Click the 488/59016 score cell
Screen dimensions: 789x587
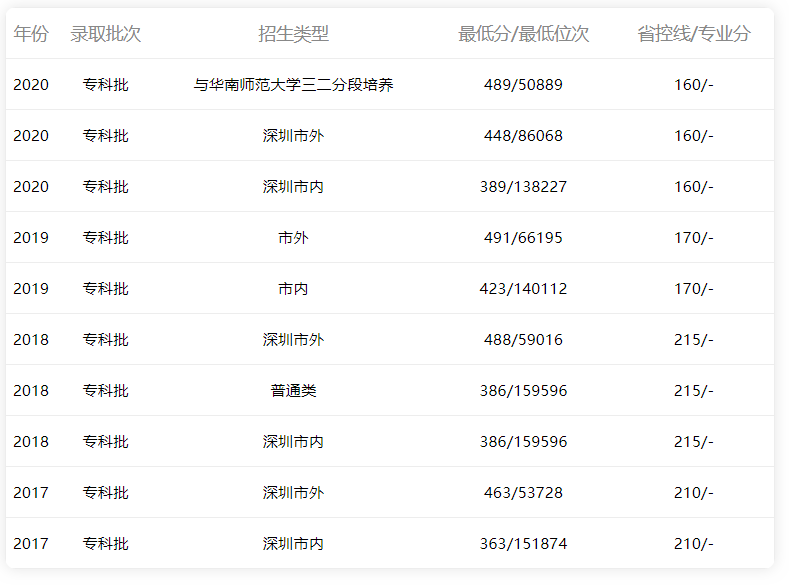523,340
